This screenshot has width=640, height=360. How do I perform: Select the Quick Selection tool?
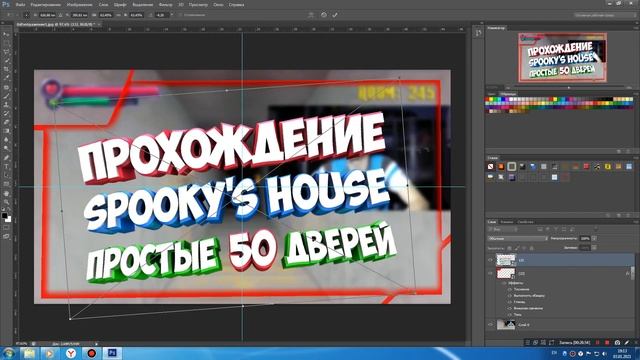6,61
